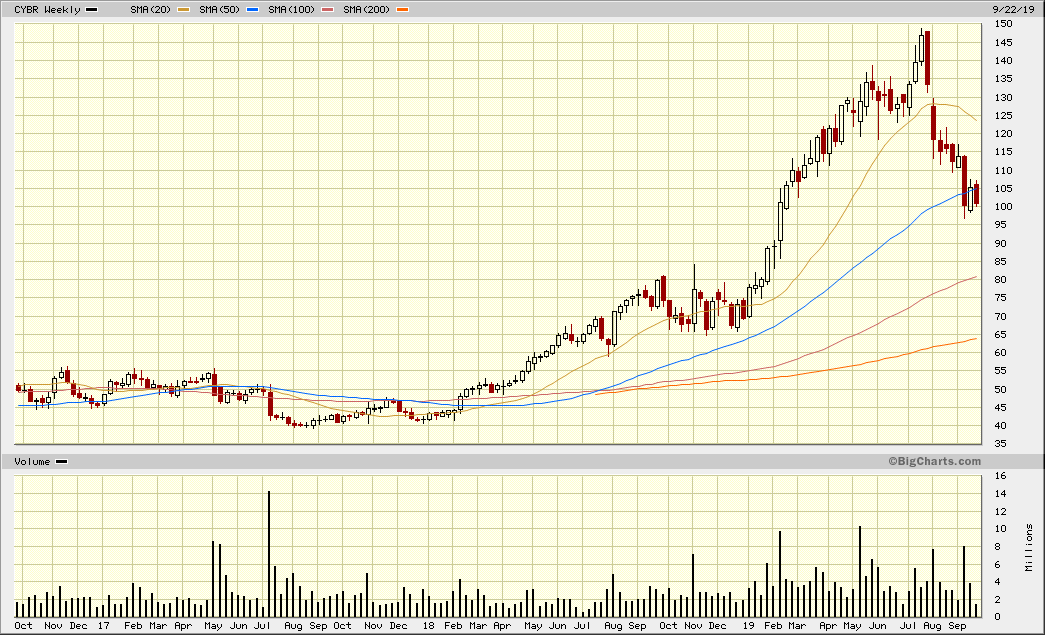The height and width of the screenshot is (635, 1045).
Task: Click the 14 volume axis label
Action: click(x=1000, y=494)
